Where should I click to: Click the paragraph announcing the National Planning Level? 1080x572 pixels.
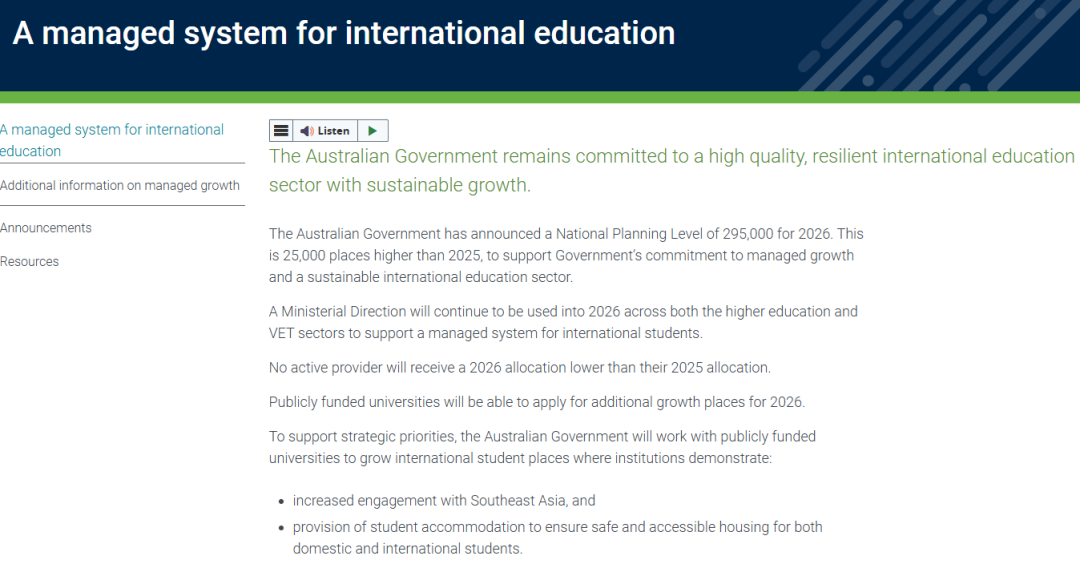[x=566, y=255]
